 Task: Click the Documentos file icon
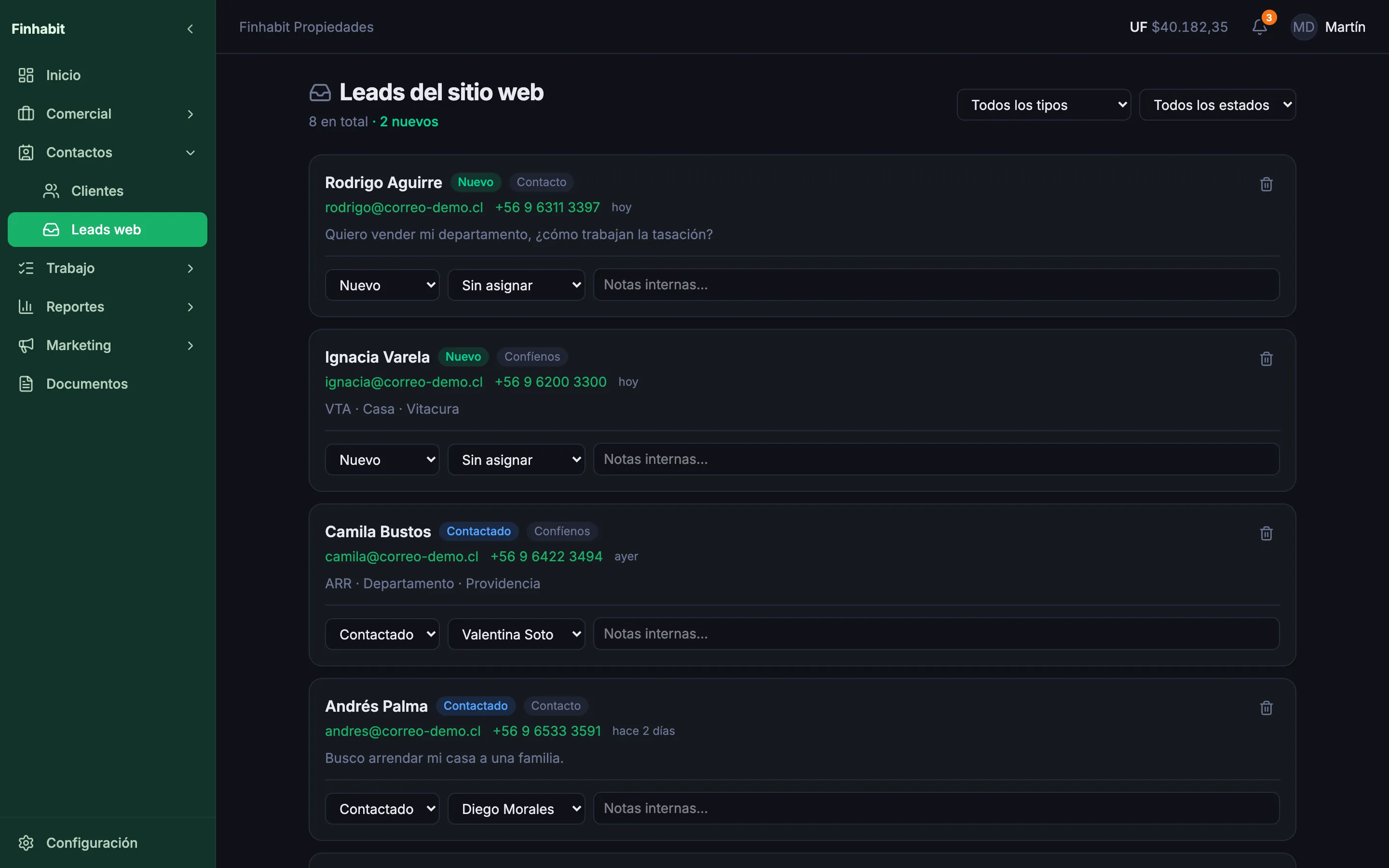pos(26,383)
